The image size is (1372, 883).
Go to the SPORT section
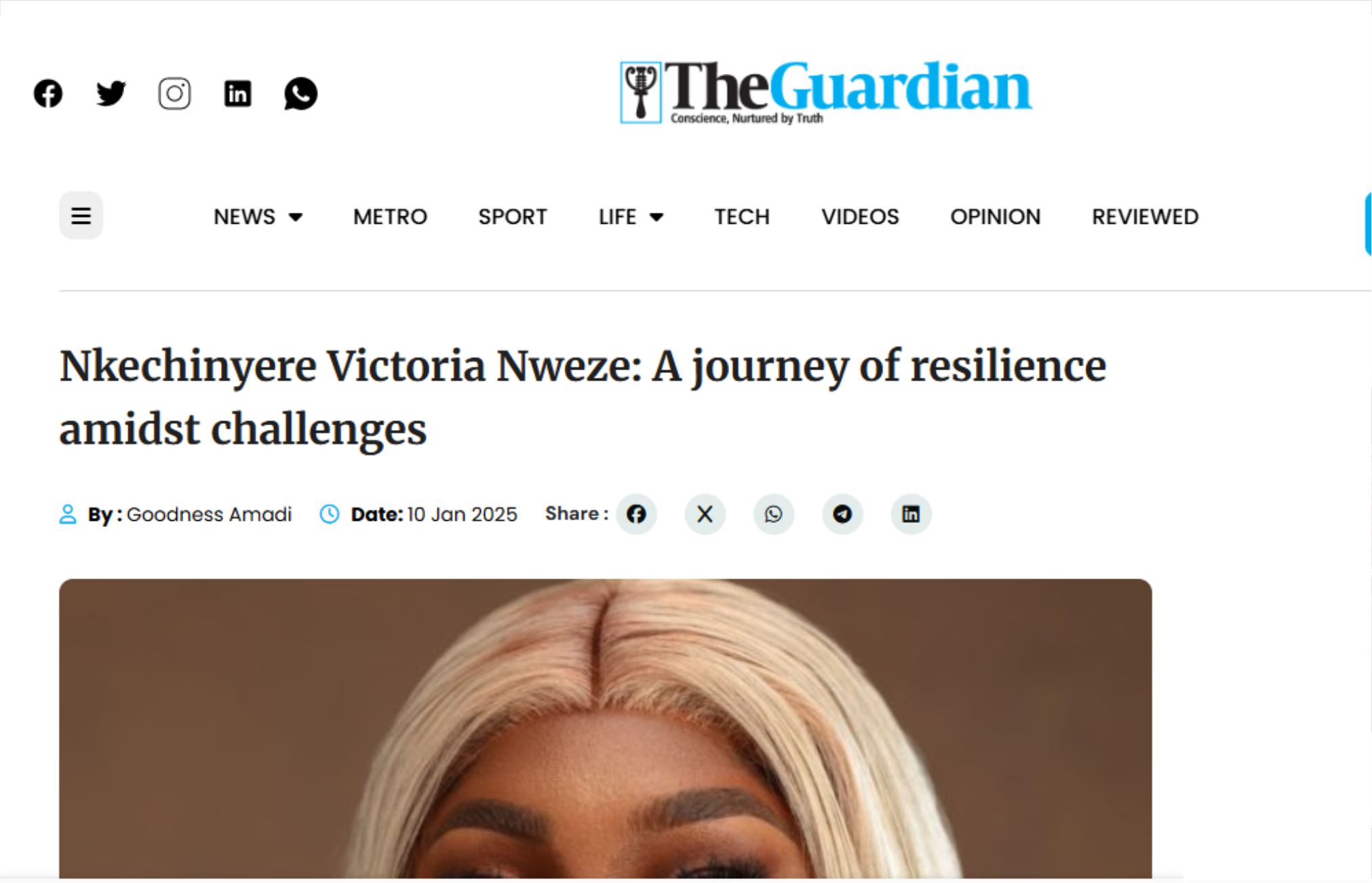click(x=512, y=217)
